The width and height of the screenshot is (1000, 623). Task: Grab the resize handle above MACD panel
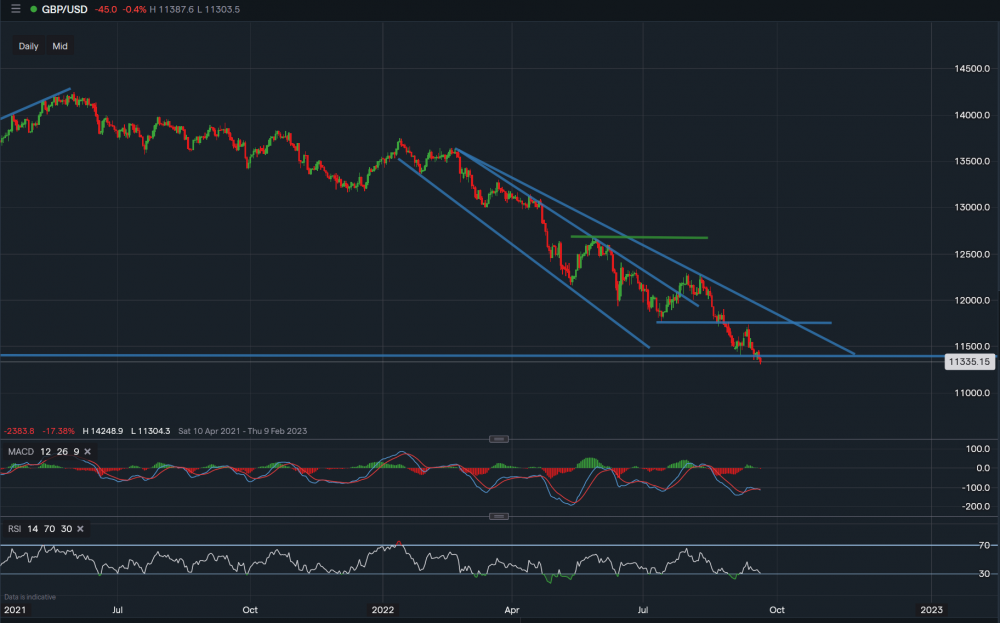coord(496,439)
